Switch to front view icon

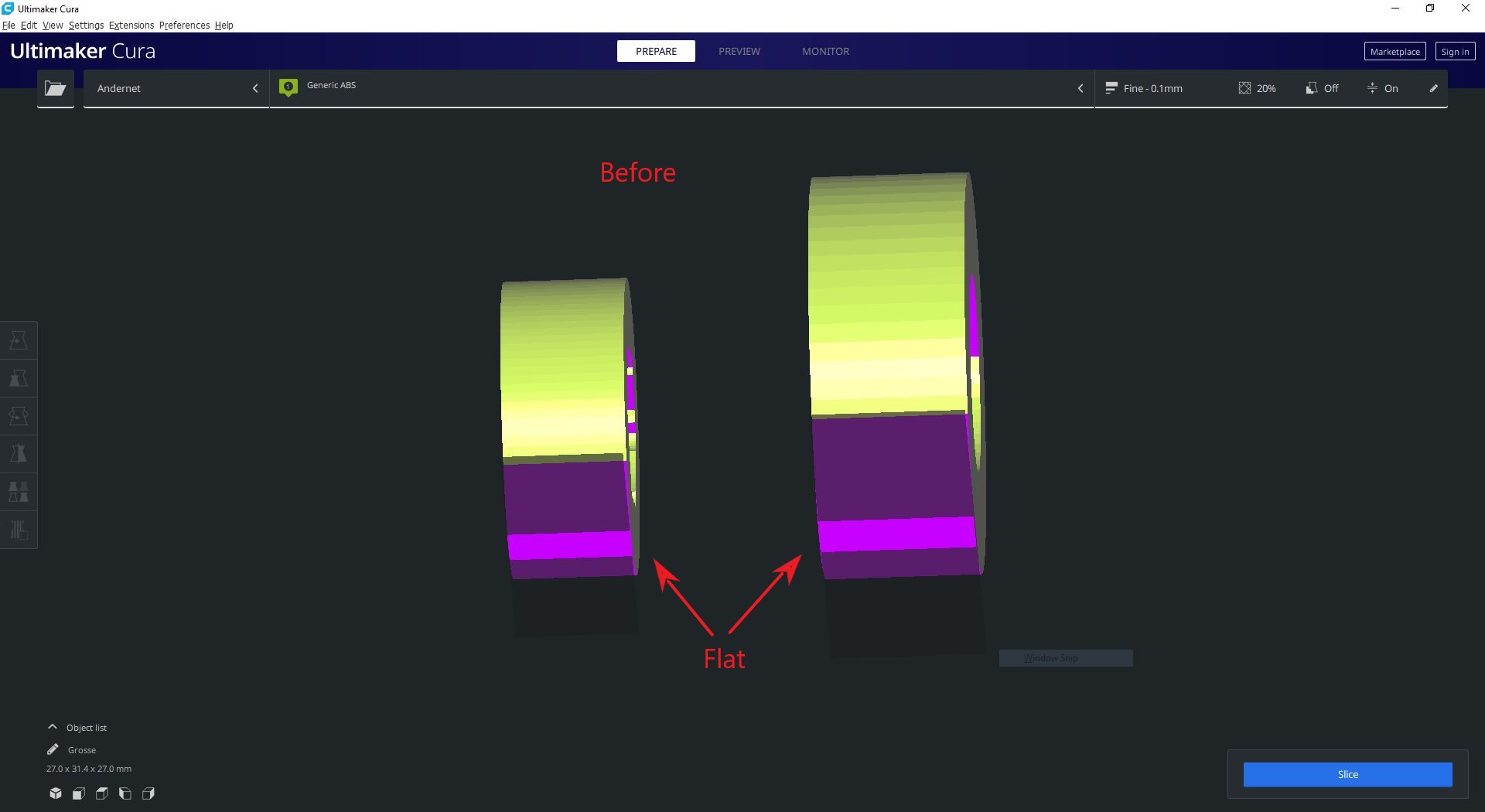click(79, 793)
